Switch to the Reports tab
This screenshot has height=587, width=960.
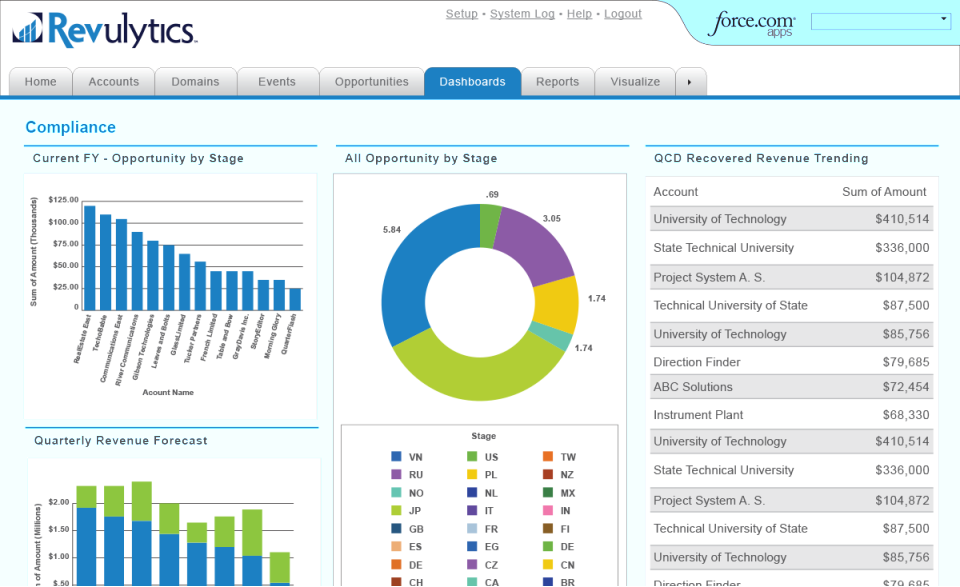(557, 82)
